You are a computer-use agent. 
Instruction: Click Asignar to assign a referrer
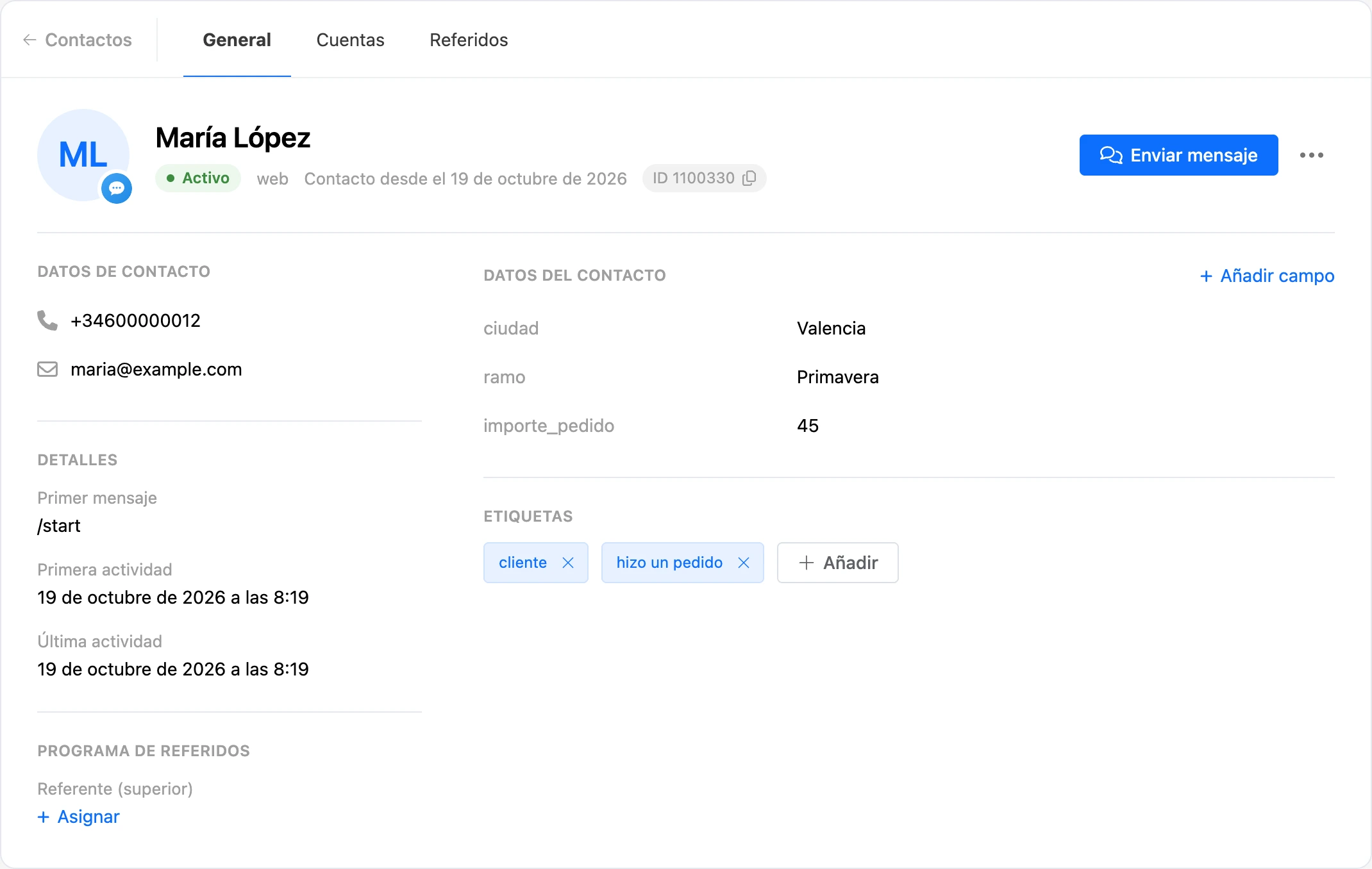click(x=78, y=816)
